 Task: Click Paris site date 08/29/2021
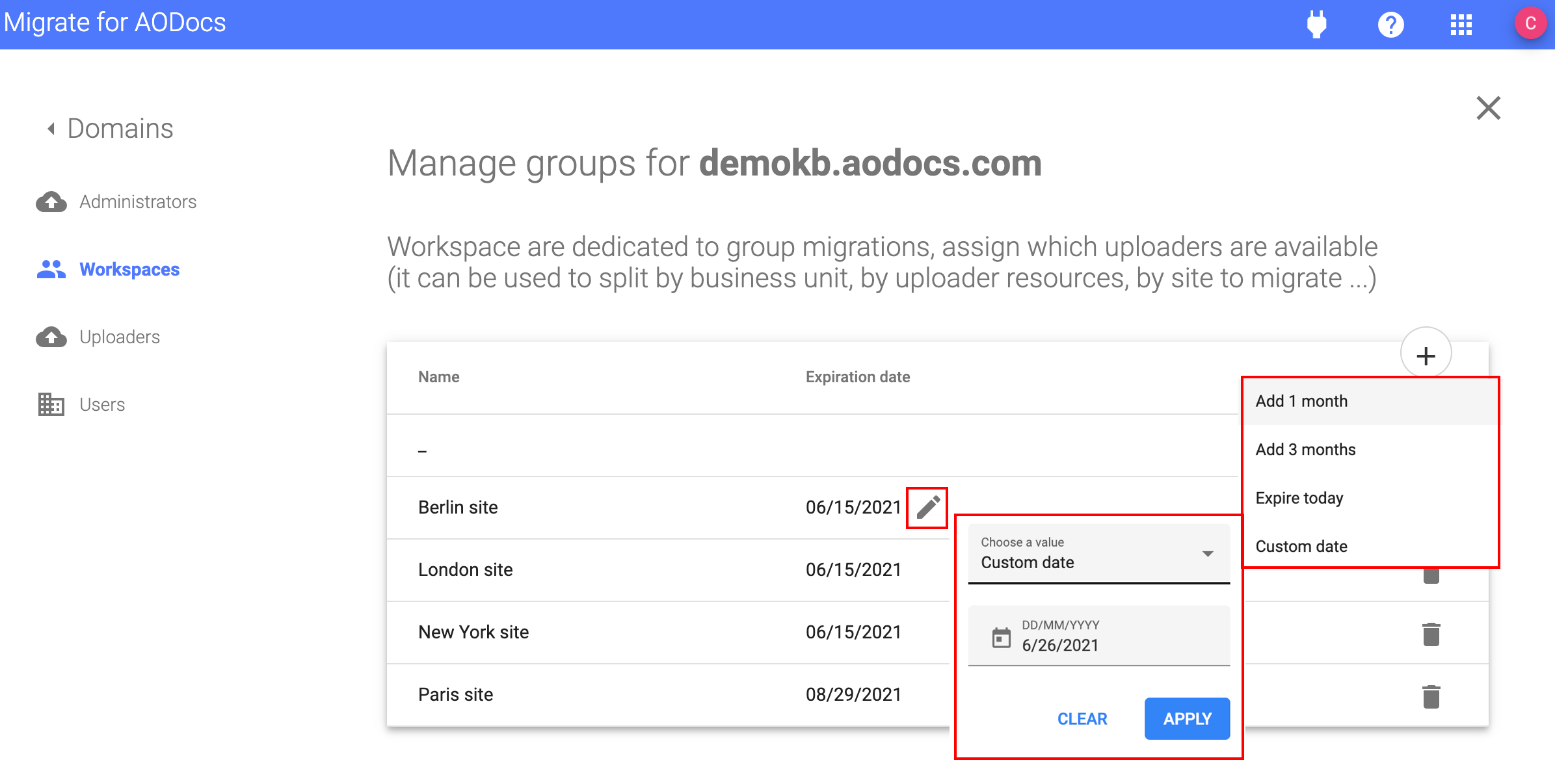coord(853,695)
